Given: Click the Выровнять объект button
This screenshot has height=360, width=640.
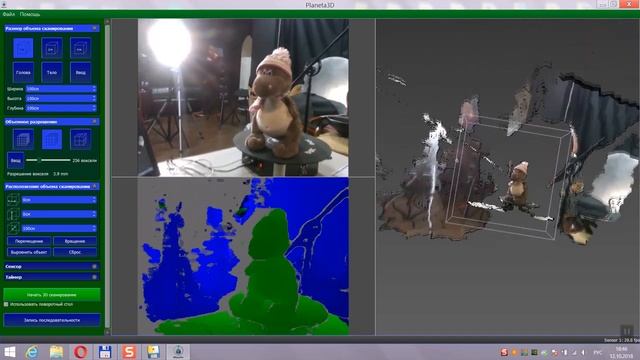Looking at the screenshot, I should pyautogui.click(x=29, y=252).
